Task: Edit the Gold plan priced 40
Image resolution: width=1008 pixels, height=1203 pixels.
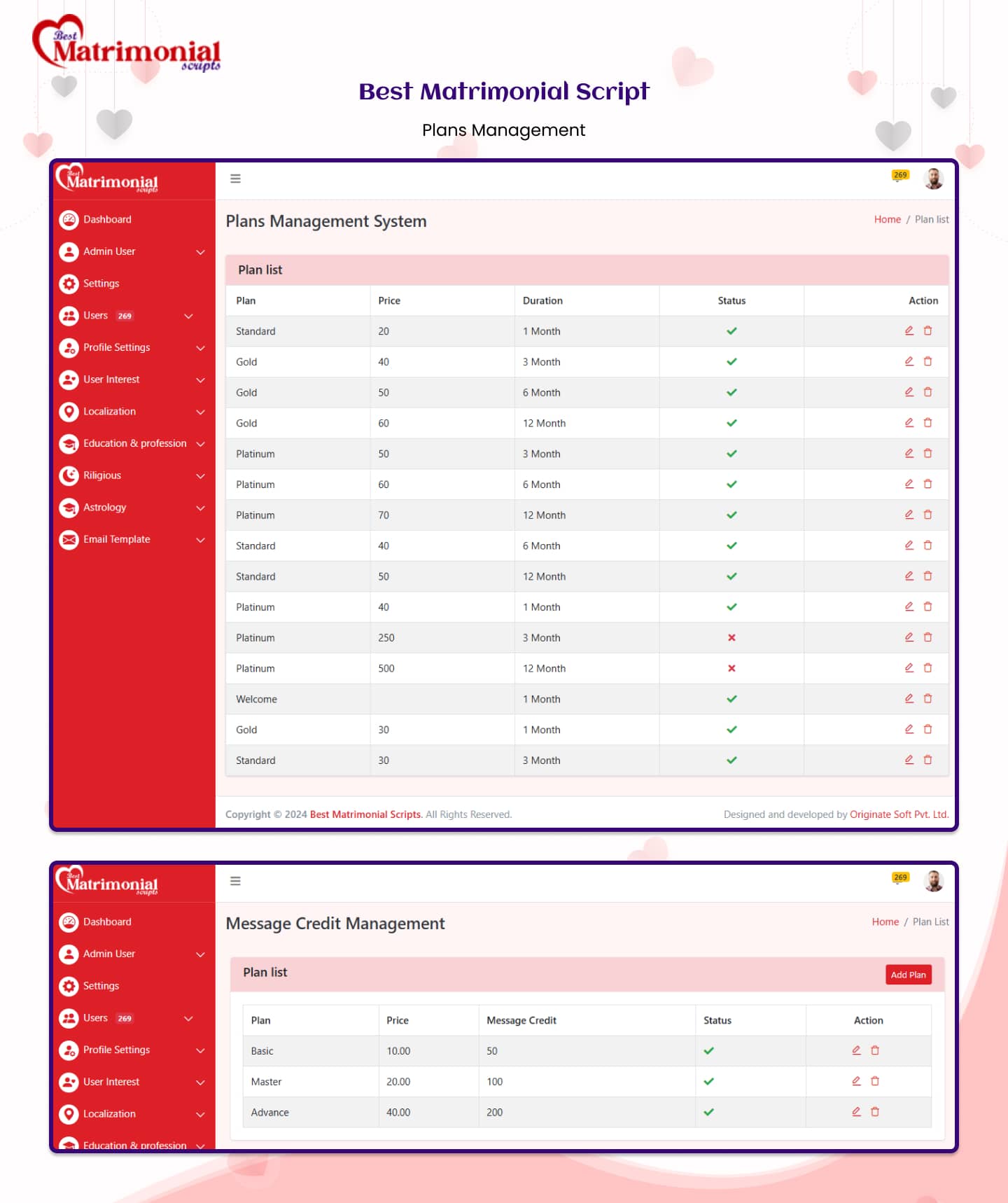Action: (909, 361)
